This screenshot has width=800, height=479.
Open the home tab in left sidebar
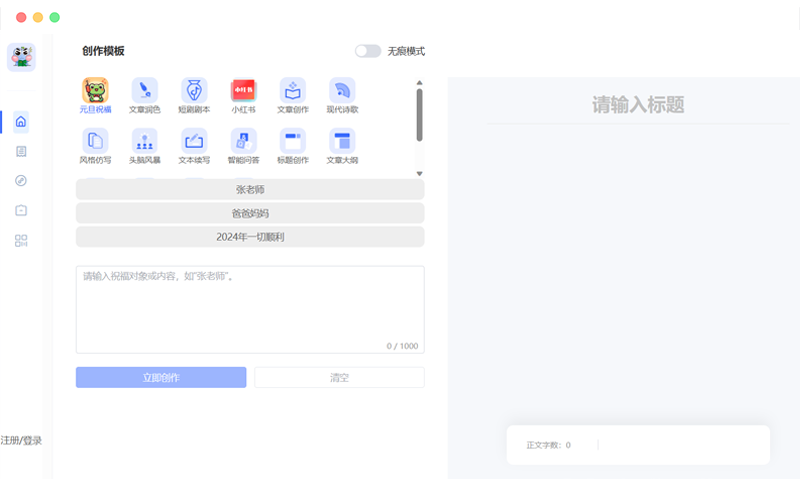pos(21,122)
